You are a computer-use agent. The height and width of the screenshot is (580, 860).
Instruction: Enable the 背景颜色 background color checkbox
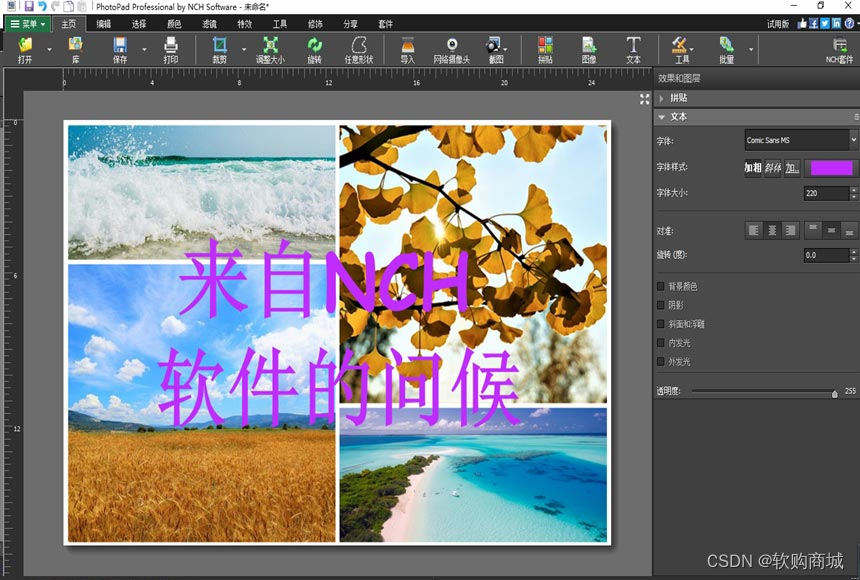pos(661,286)
